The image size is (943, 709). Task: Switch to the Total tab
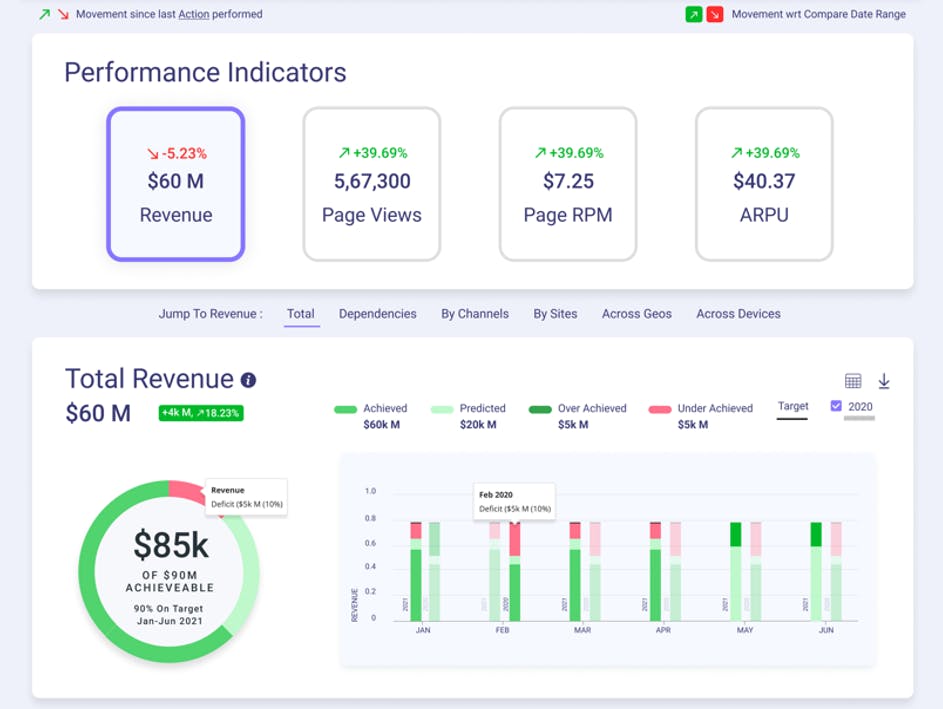(x=301, y=314)
